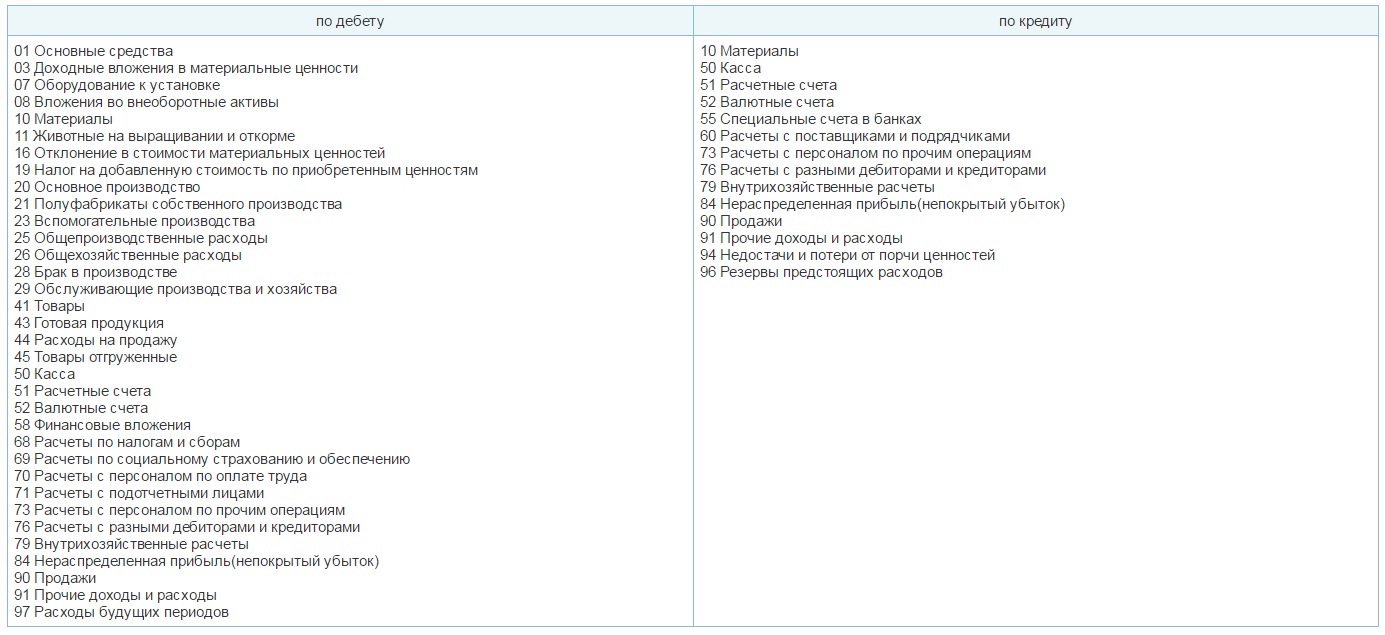Select 26 Общехозяйственные расходы

[x=128, y=255]
